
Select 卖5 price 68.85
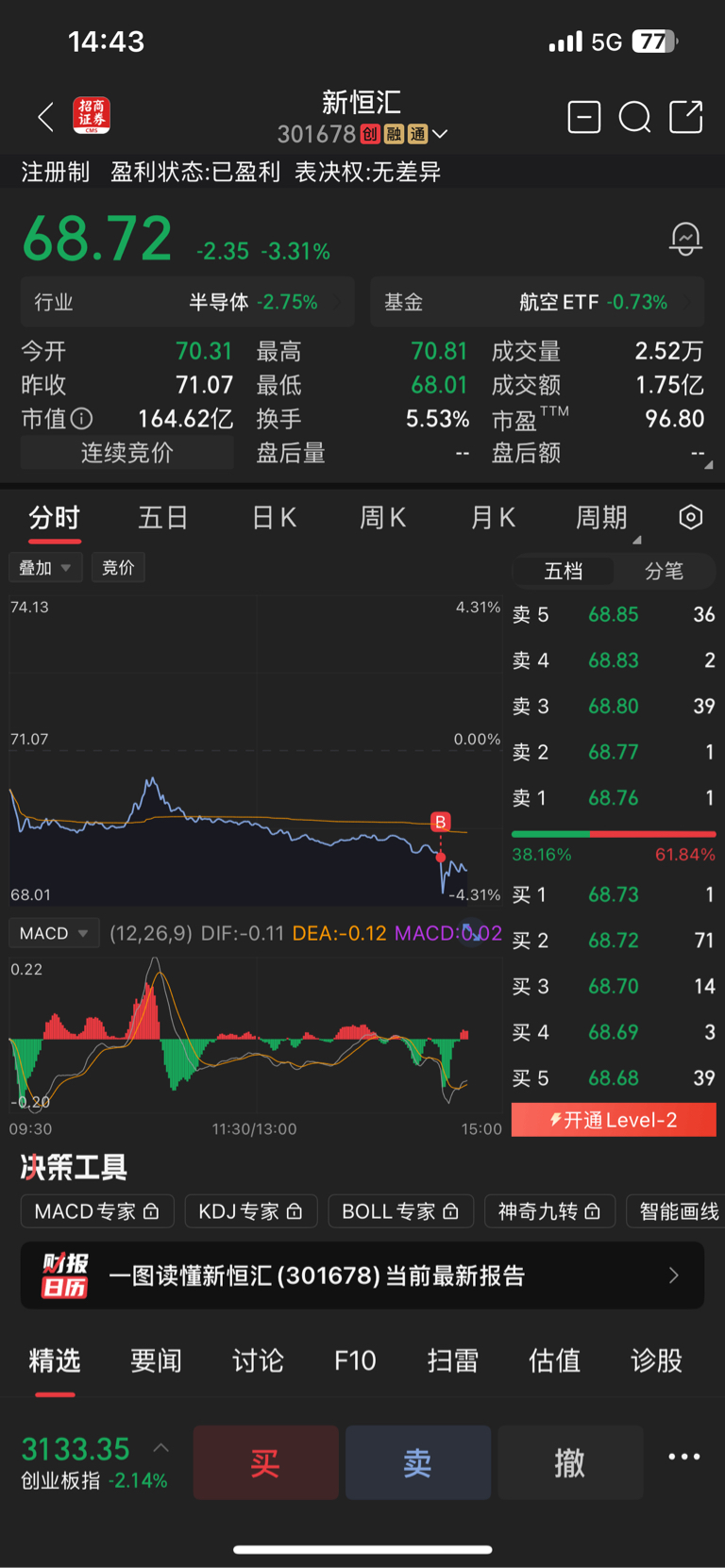pyautogui.click(x=614, y=614)
